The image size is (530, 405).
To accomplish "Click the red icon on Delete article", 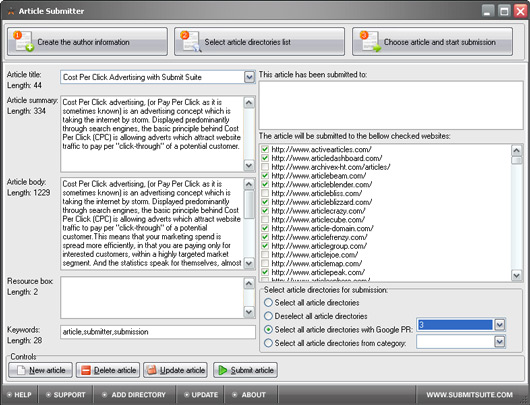I will point(86,370).
